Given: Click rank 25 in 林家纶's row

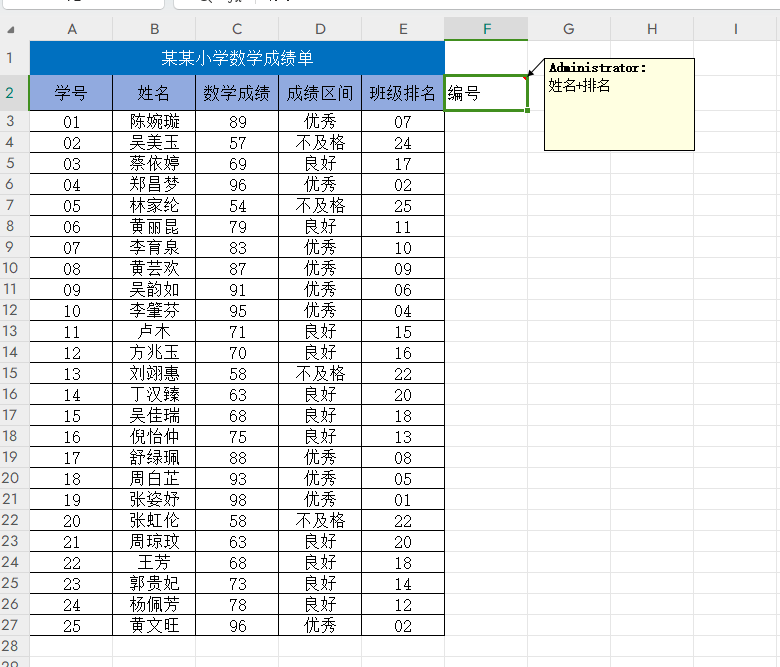Looking at the screenshot, I should point(403,205).
